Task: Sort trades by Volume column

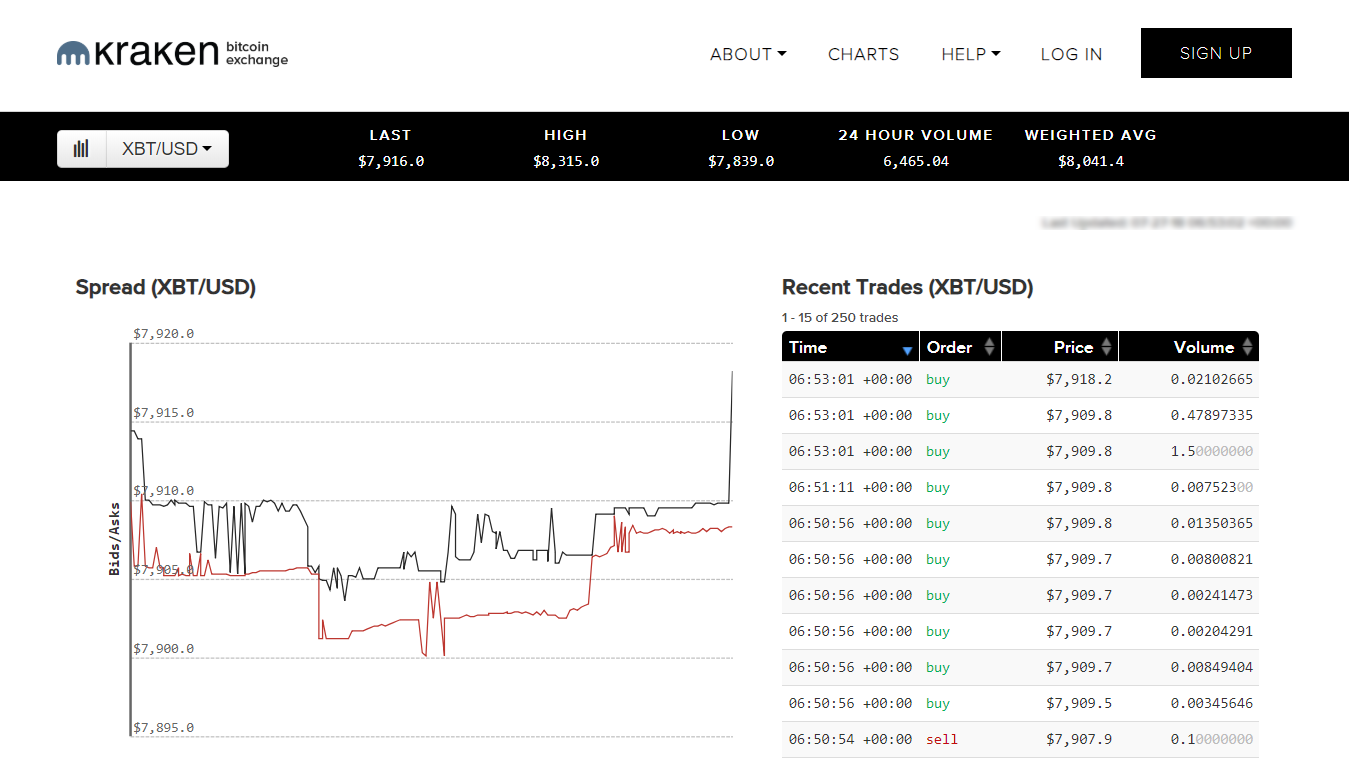Action: (x=1189, y=347)
